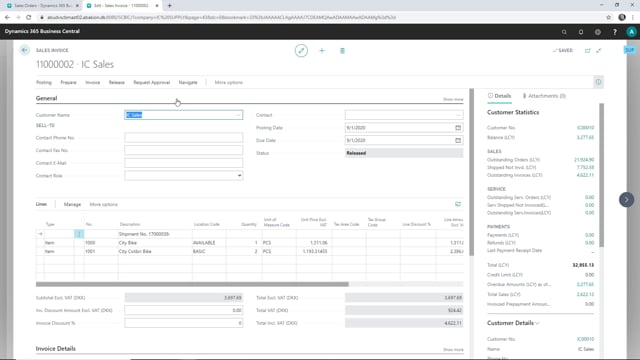Focus the Contact E-Mail field
Viewport: 640px width, 360px height.
184,163
